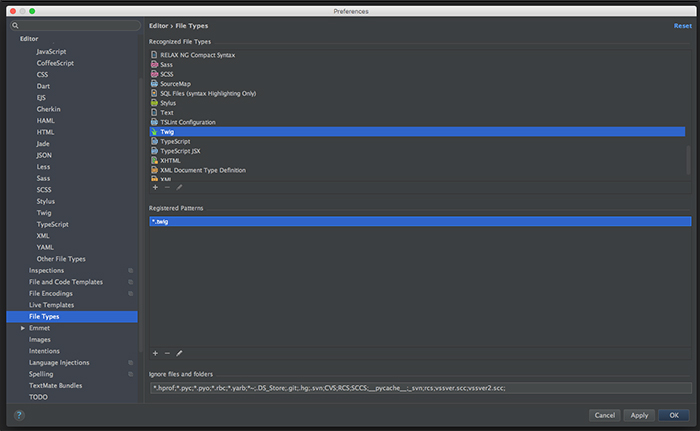Screen dimensions: 700x431
Task: Edit the selected recognized file type
Action: tap(179, 188)
